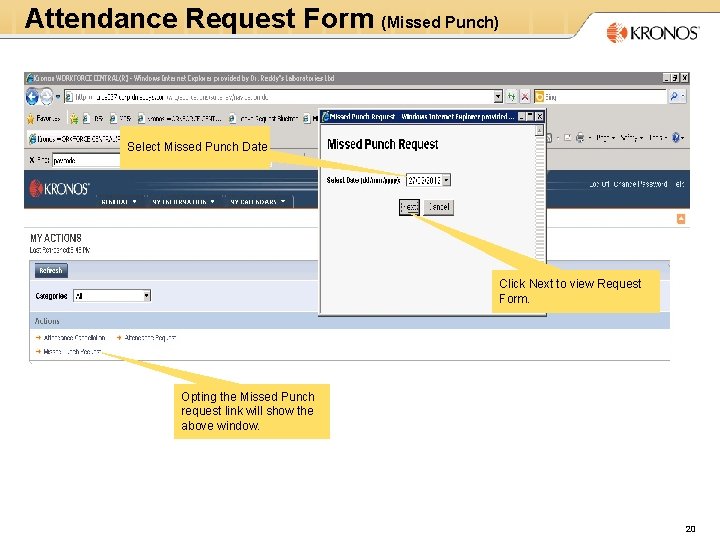Expand the GENERAL navigation menu

pyautogui.click(x=119, y=202)
